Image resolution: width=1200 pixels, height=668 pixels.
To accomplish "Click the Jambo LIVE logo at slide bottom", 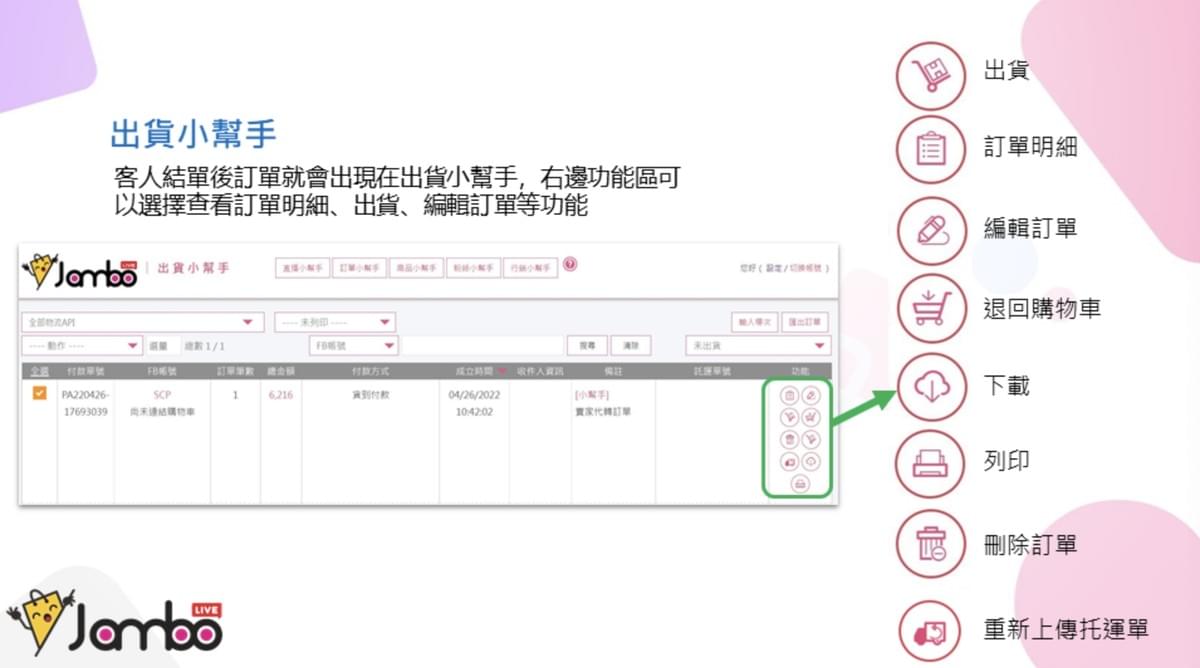I will tap(114, 621).
